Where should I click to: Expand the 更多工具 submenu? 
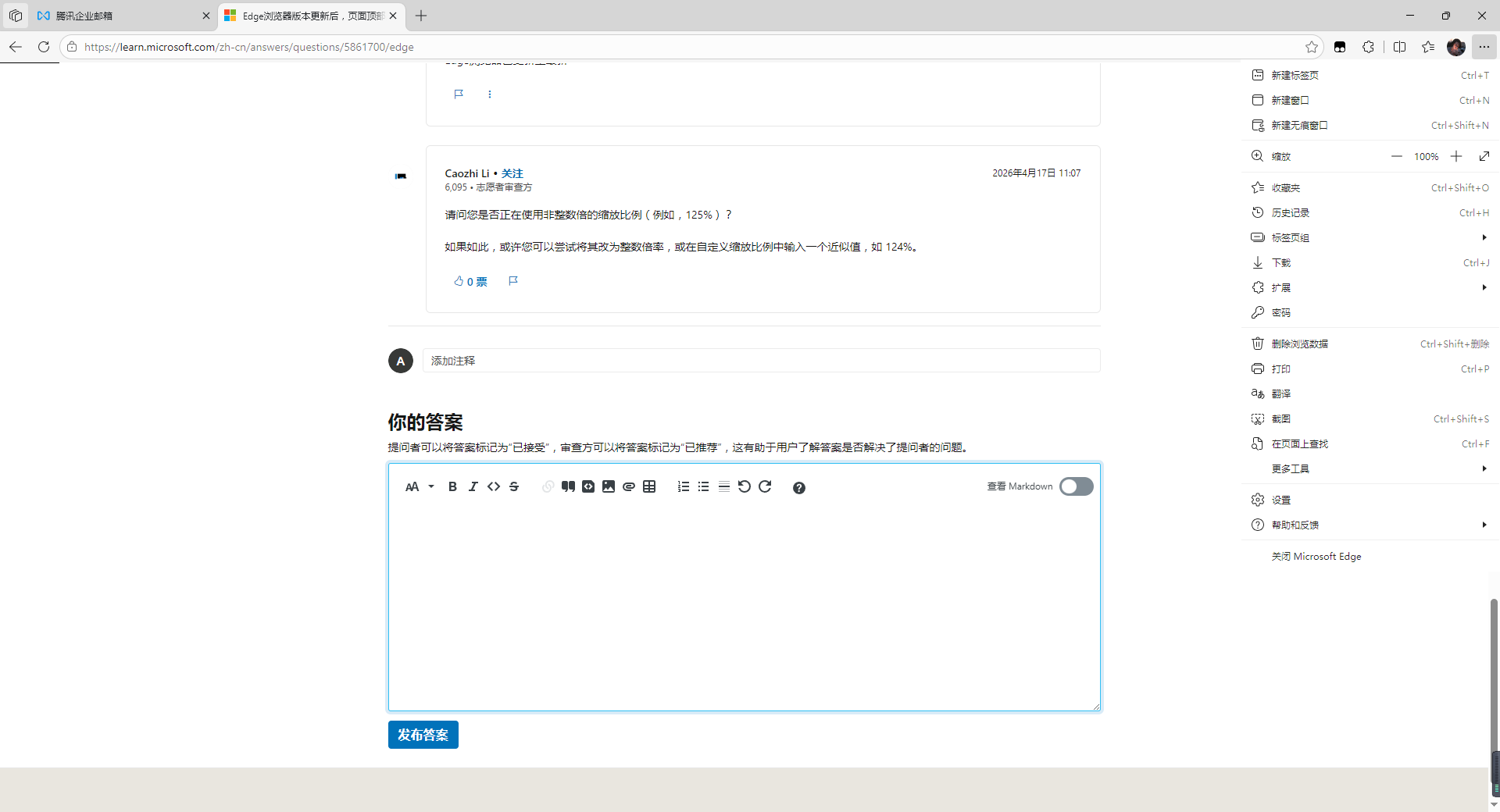point(1370,468)
